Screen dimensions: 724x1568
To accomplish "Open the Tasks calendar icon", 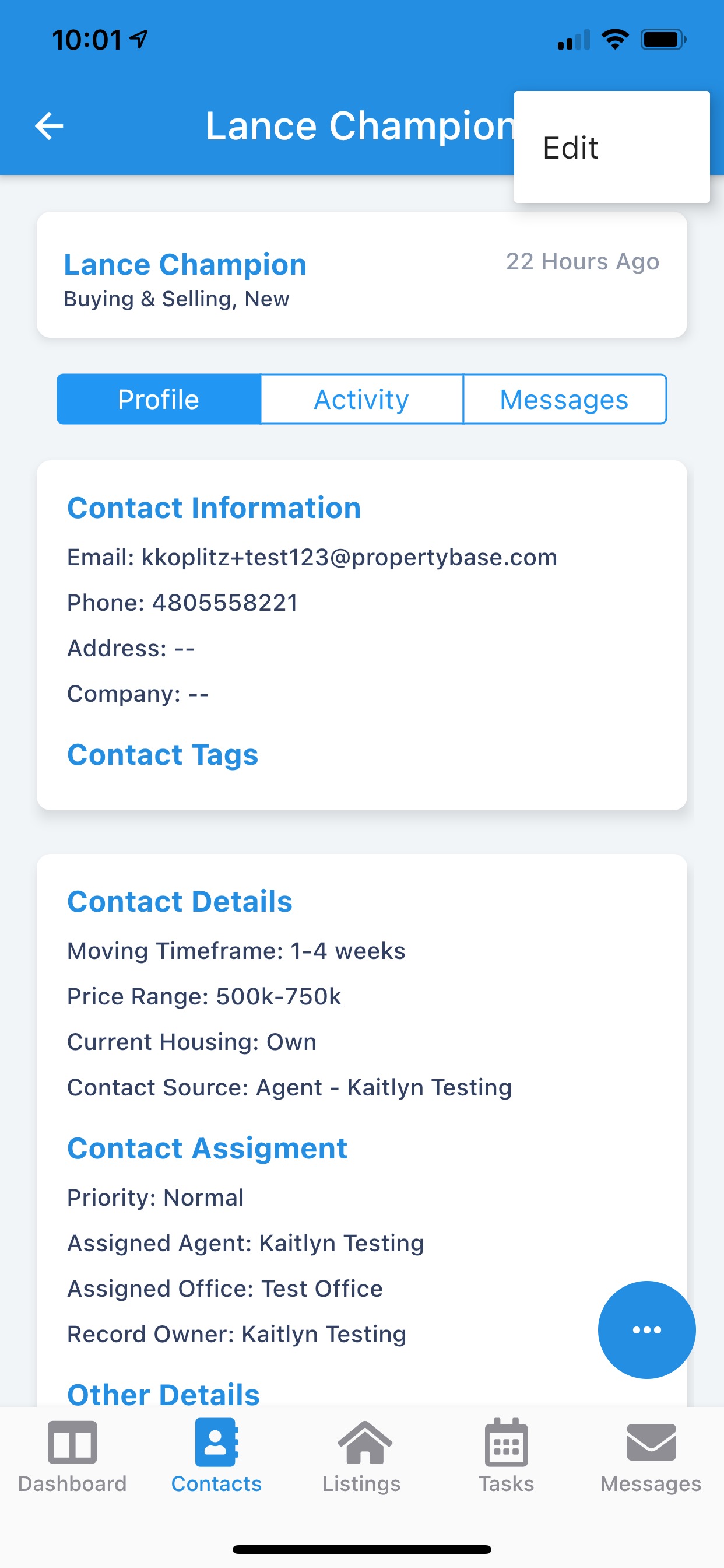I will coord(506,1443).
